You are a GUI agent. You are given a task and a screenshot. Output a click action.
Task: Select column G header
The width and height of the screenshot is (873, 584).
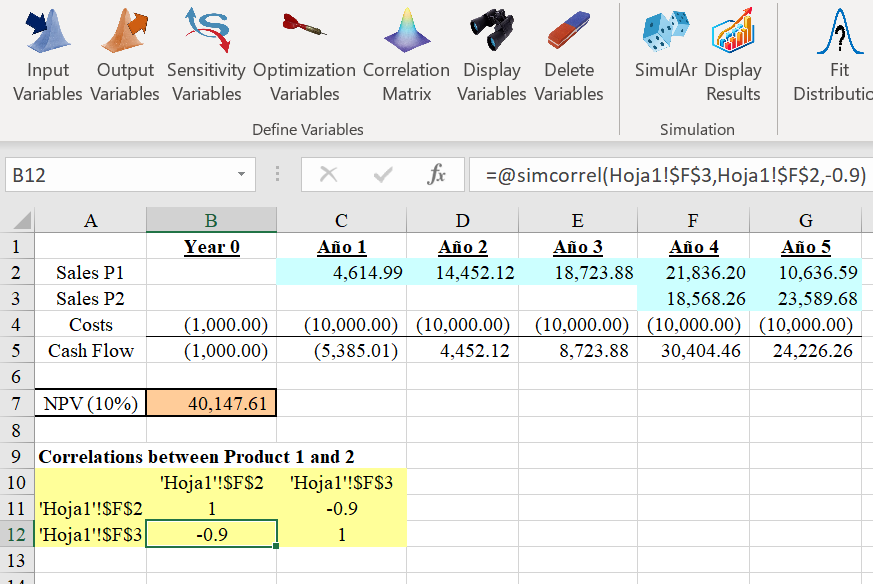(x=806, y=220)
